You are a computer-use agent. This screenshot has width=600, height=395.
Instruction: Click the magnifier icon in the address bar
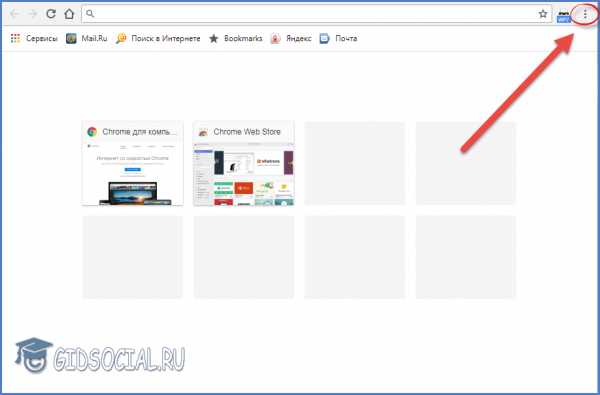tap(90, 14)
